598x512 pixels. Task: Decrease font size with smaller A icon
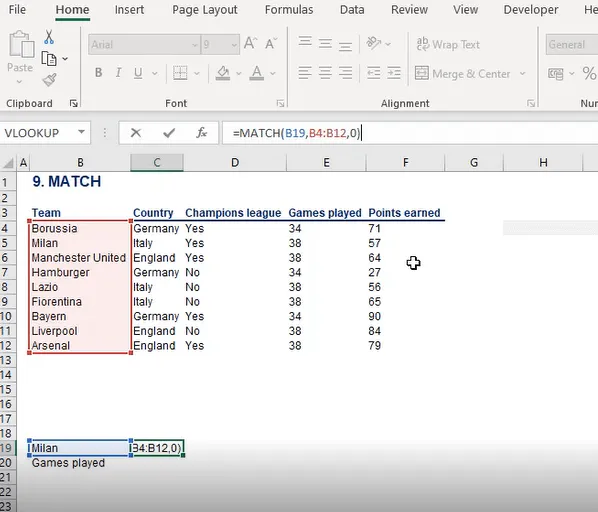(271, 43)
